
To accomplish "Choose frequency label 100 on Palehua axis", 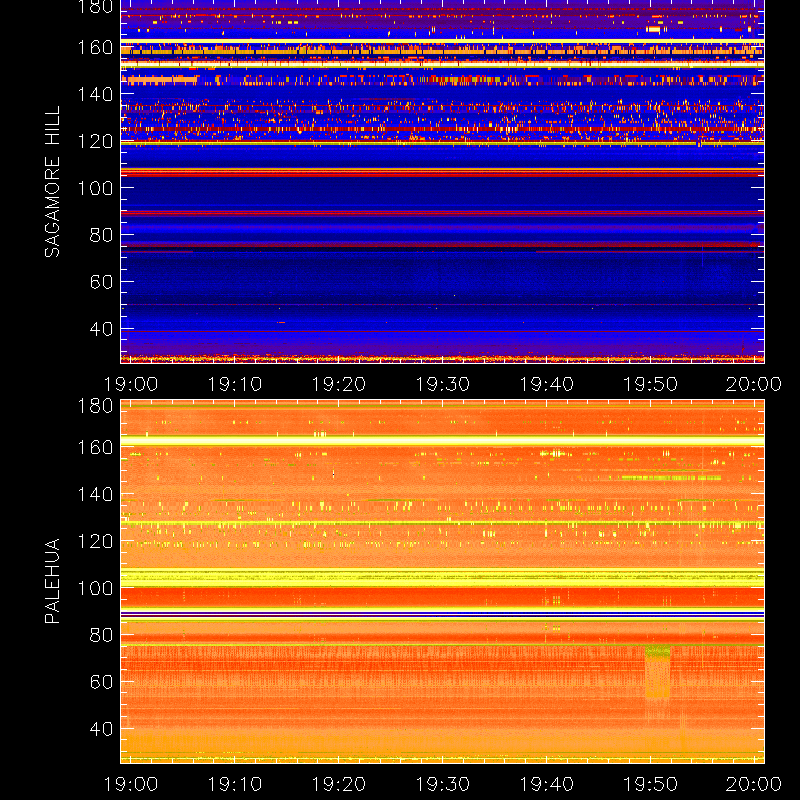I will 95,588.
